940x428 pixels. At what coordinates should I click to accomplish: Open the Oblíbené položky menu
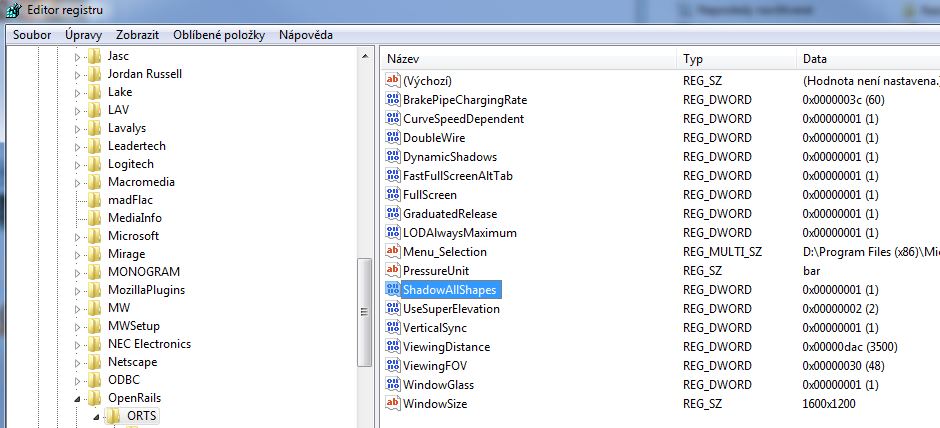click(219, 35)
